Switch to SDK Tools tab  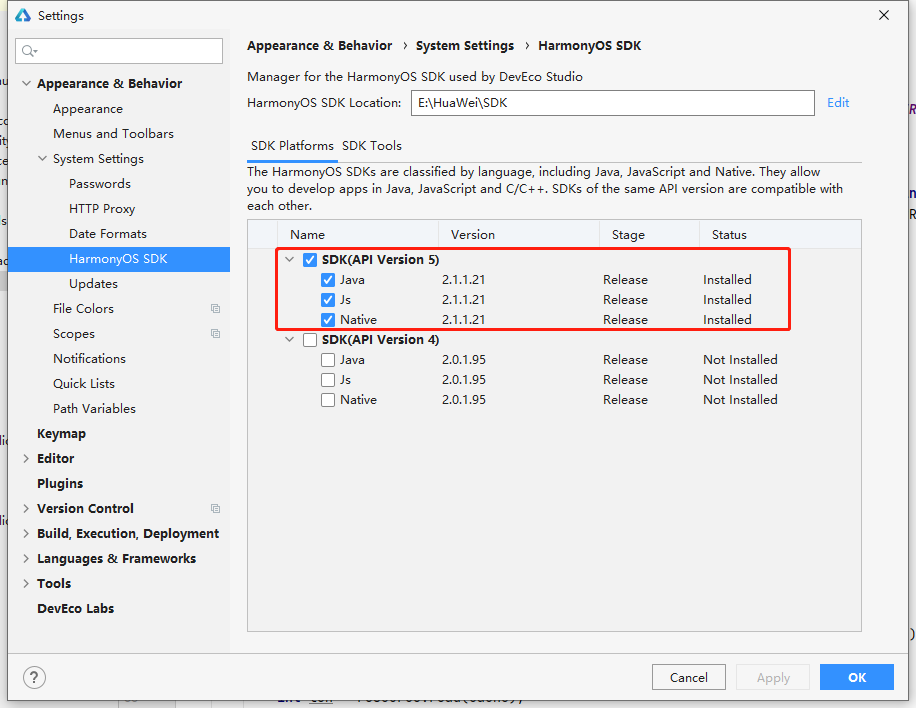[x=372, y=145]
